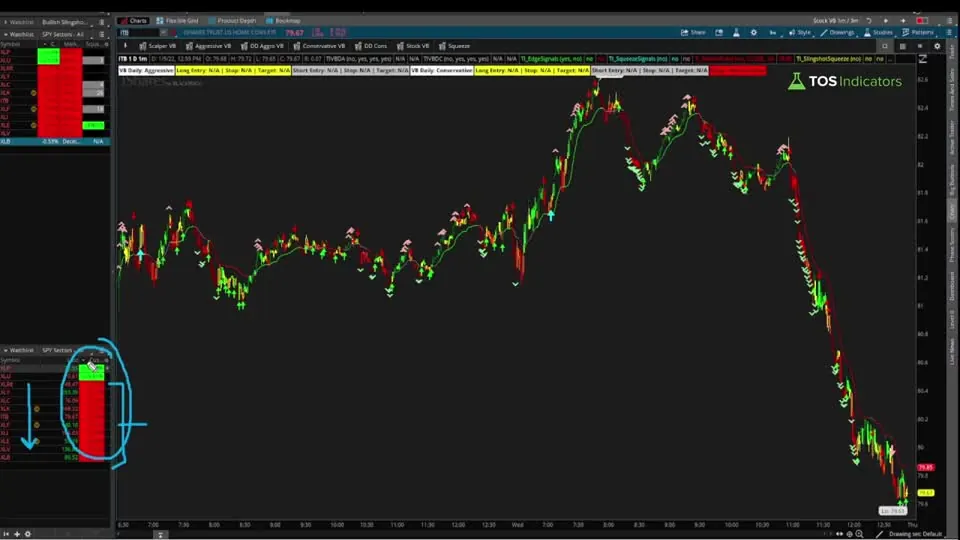Select the highlighted XLB row in top watchlist
This screenshot has height=540, width=960.
pos(54,141)
